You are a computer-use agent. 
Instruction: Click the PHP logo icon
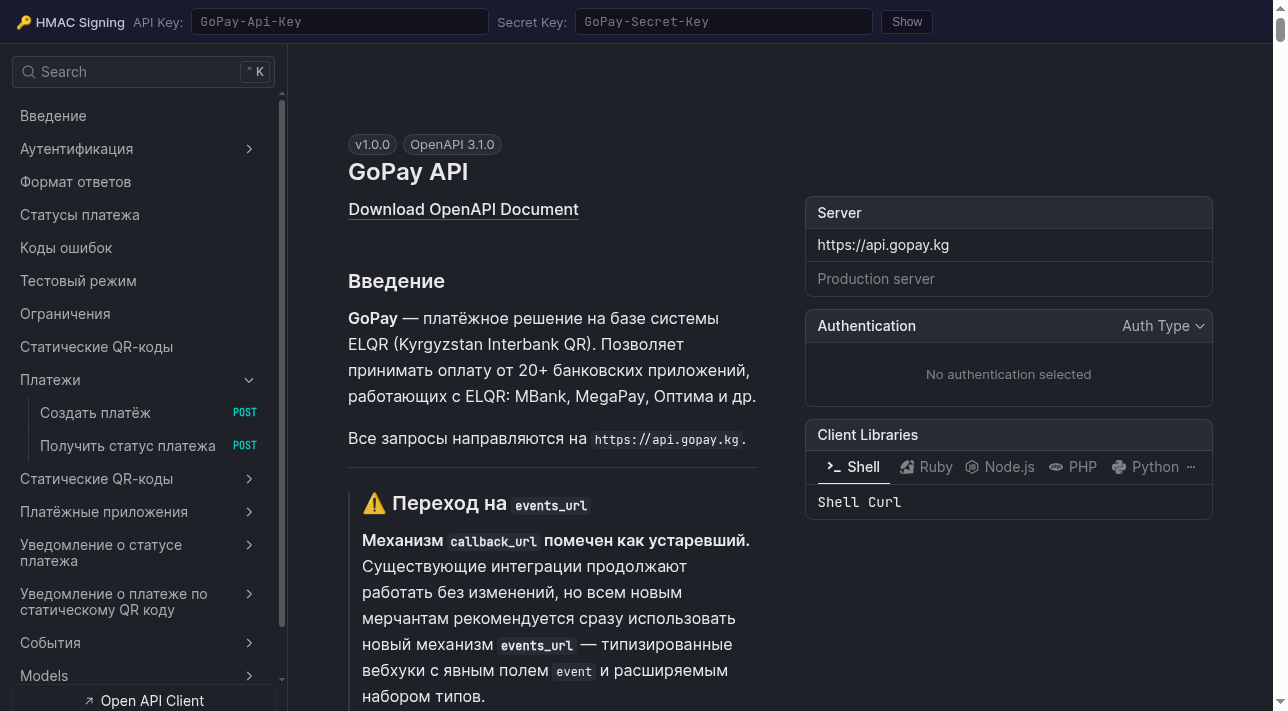click(x=1056, y=467)
